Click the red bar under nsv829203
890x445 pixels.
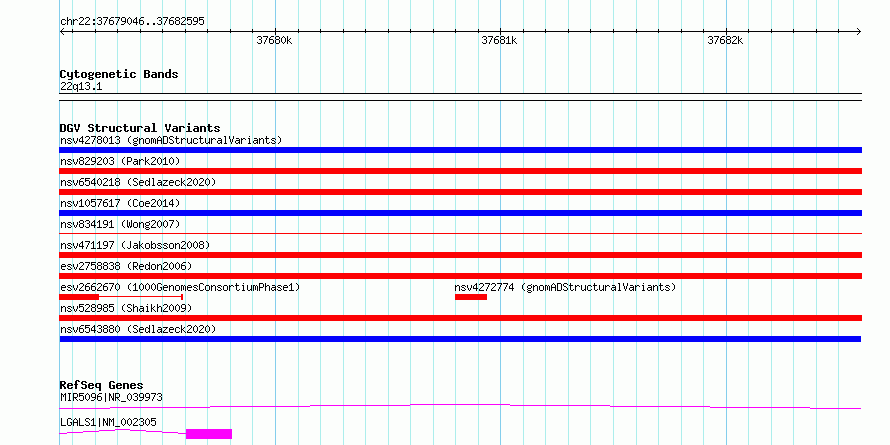coord(460,171)
